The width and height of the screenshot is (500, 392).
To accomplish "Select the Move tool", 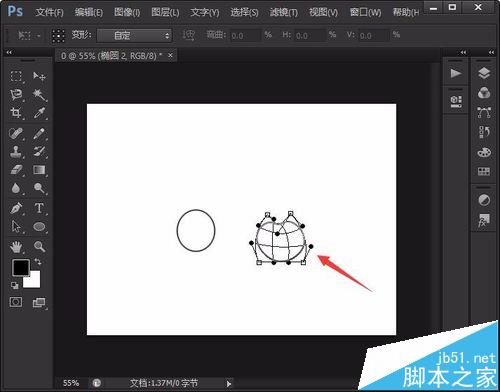I will [x=39, y=76].
